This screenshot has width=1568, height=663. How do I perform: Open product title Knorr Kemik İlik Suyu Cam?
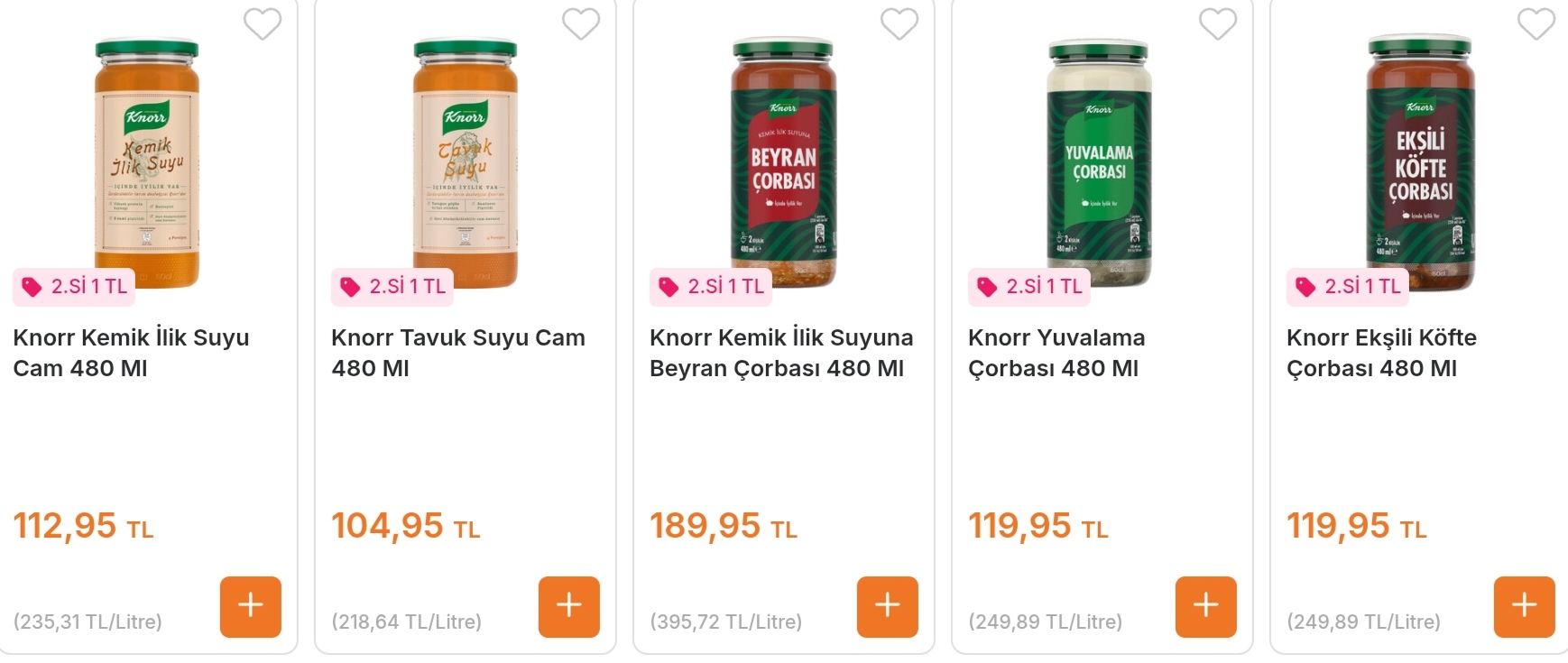click(131, 353)
